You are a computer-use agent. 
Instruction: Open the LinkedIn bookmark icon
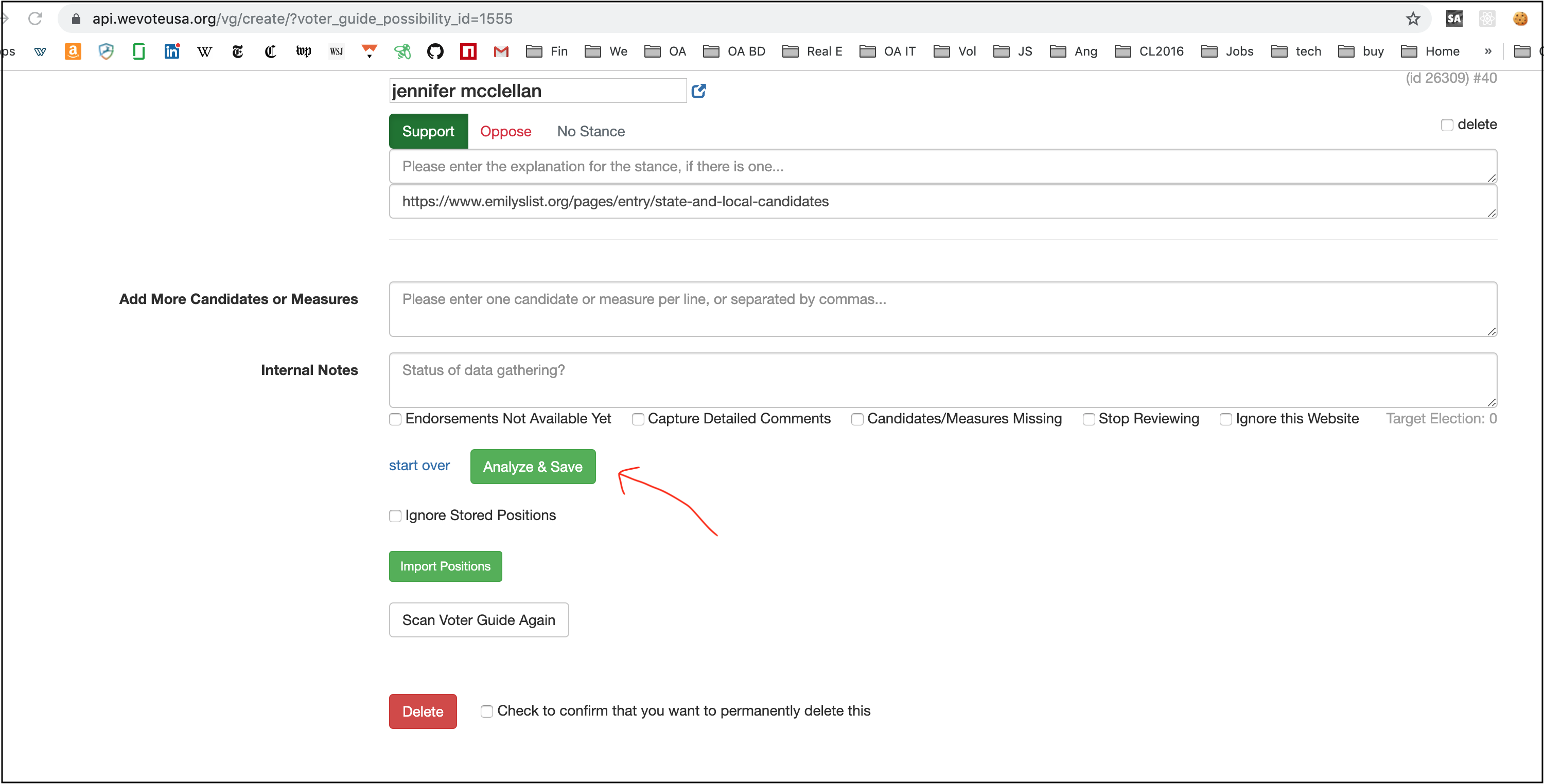(x=172, y=51)
